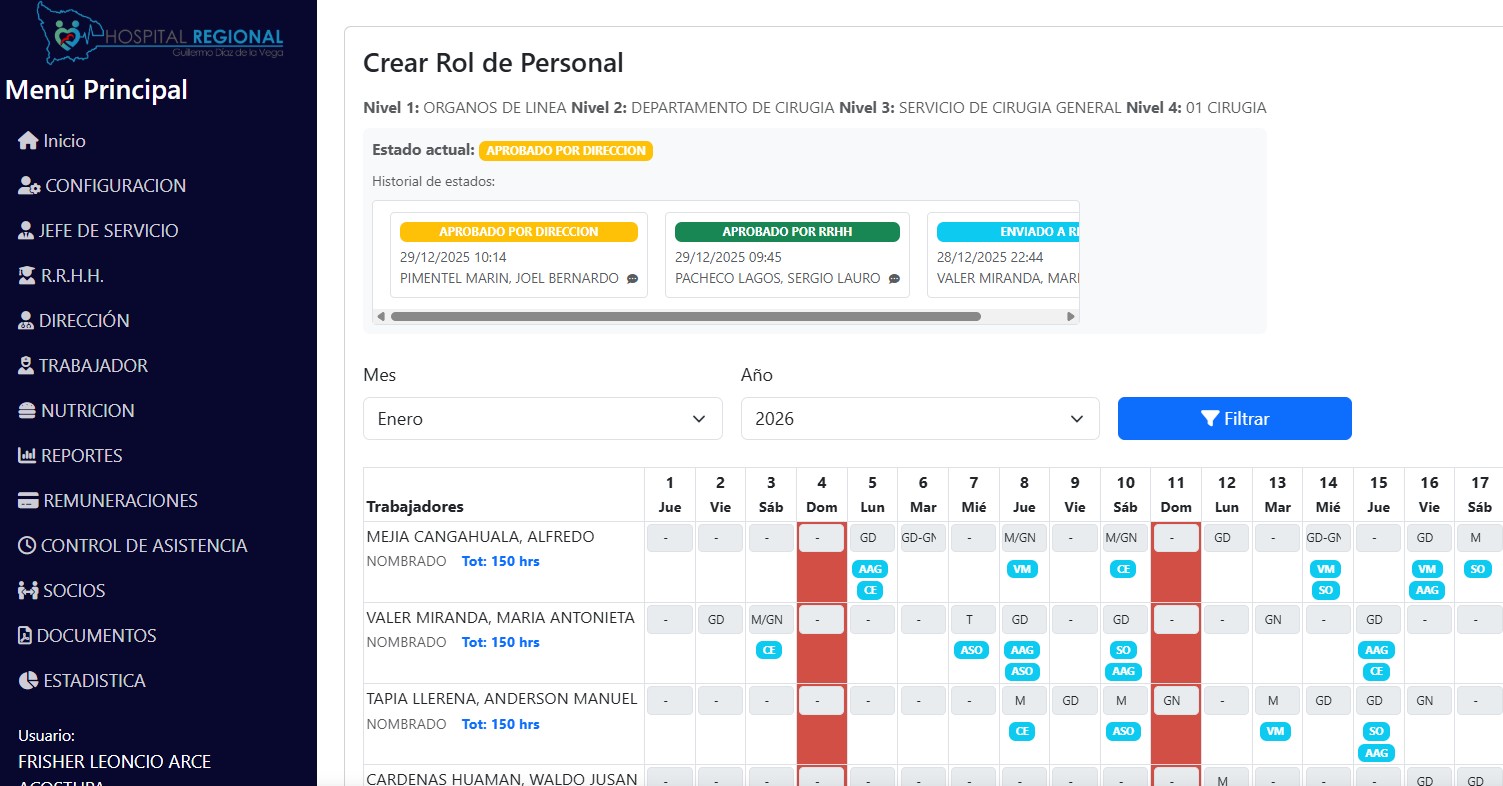
Task: Click the scrollbar right arrow in Historial
Action: (1071, 316)
